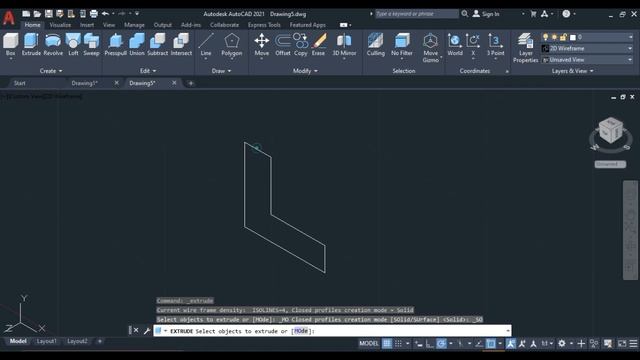640x360 pixels.
Task: Toggle layer on/off lightbulb icon
Action: coord(545,37)
